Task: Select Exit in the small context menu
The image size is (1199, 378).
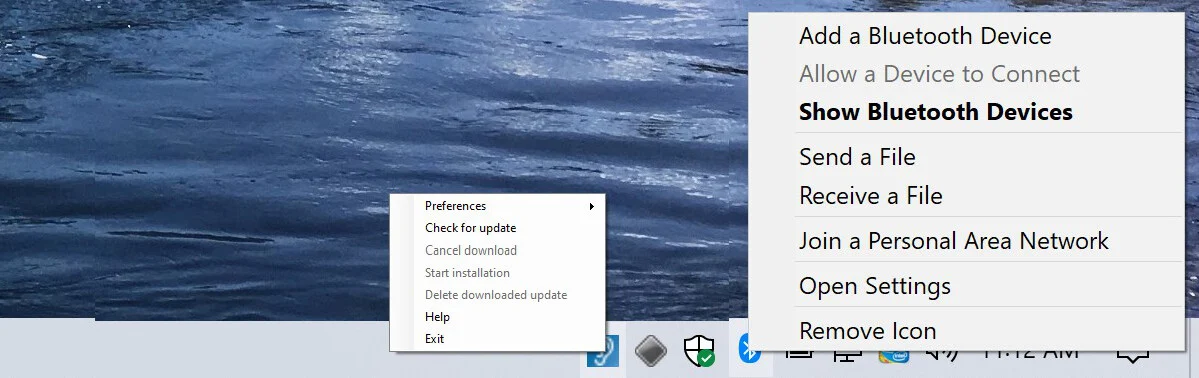Action: (434, 339)
